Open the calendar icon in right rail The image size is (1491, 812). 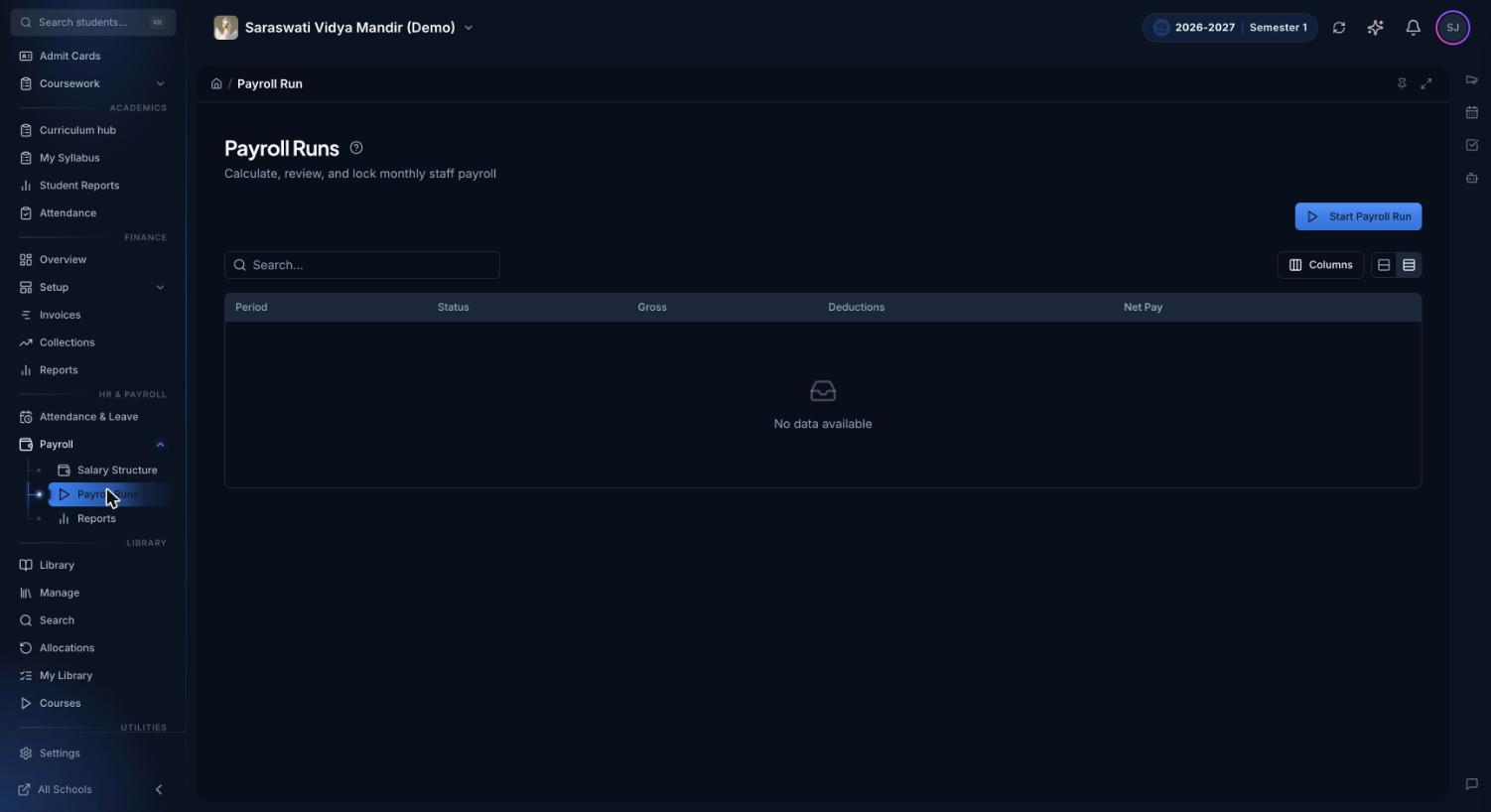point(1472,112)
